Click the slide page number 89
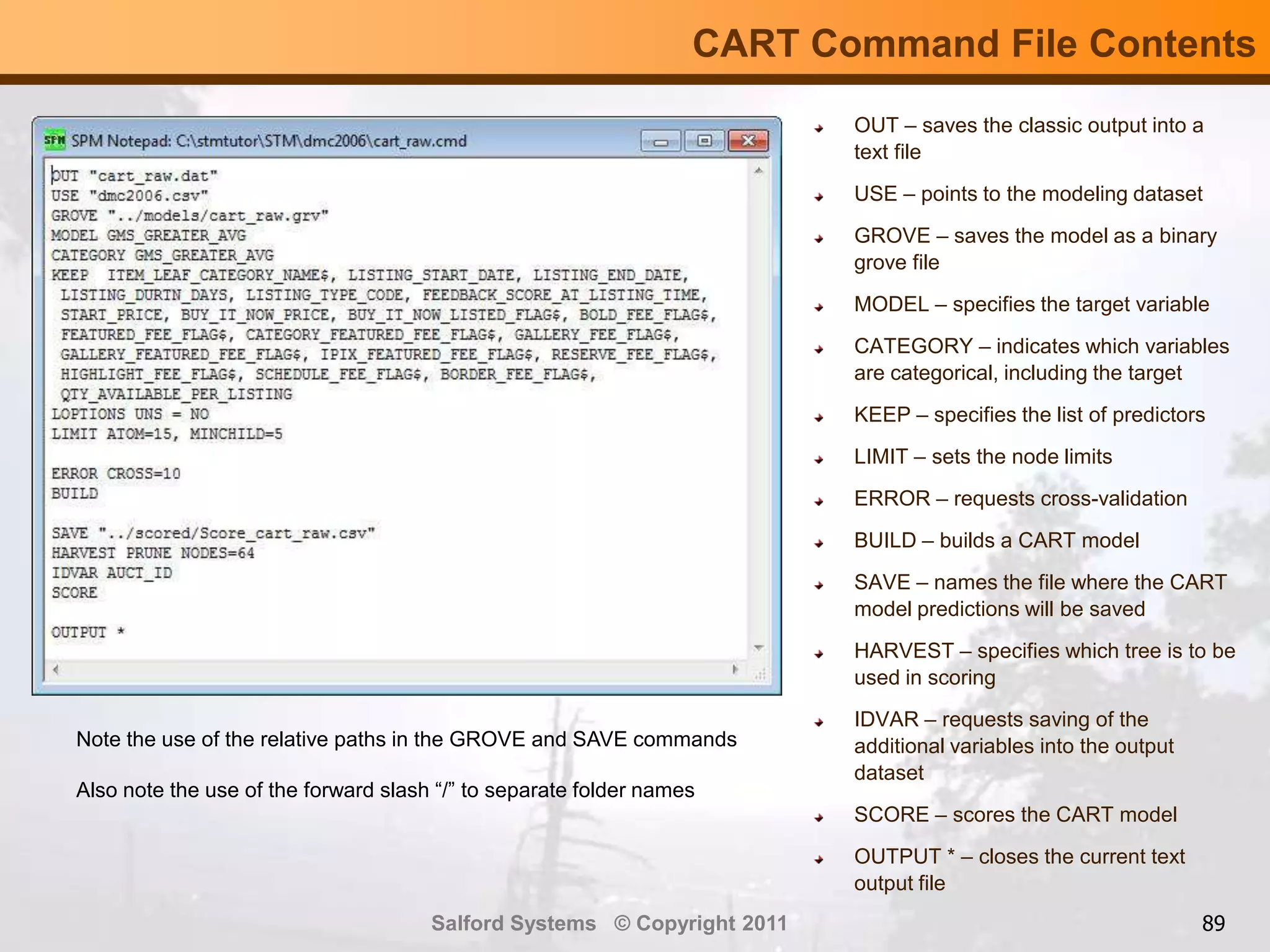1270x952 pixels. click(1214, 923)
